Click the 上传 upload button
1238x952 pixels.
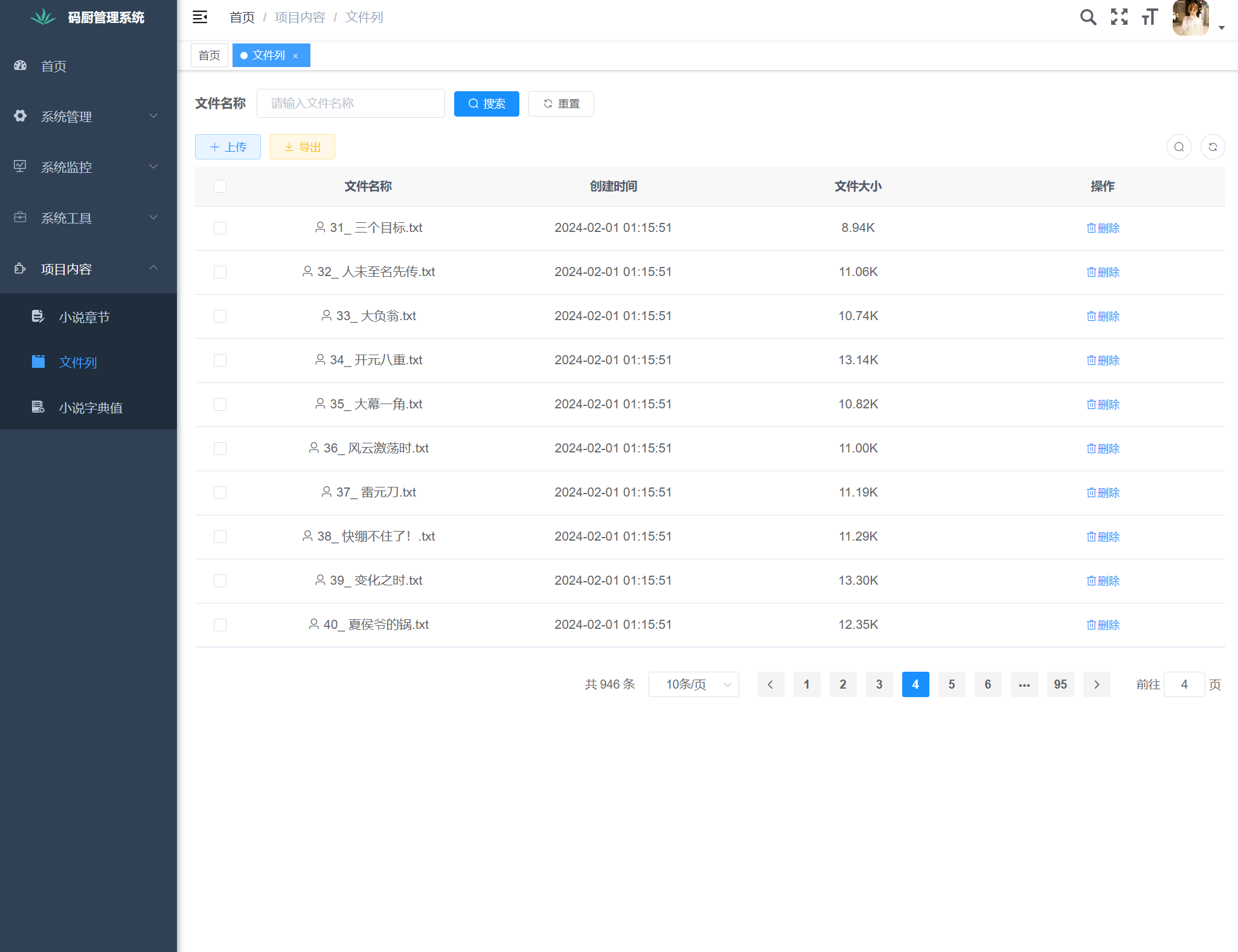[228, 147]
